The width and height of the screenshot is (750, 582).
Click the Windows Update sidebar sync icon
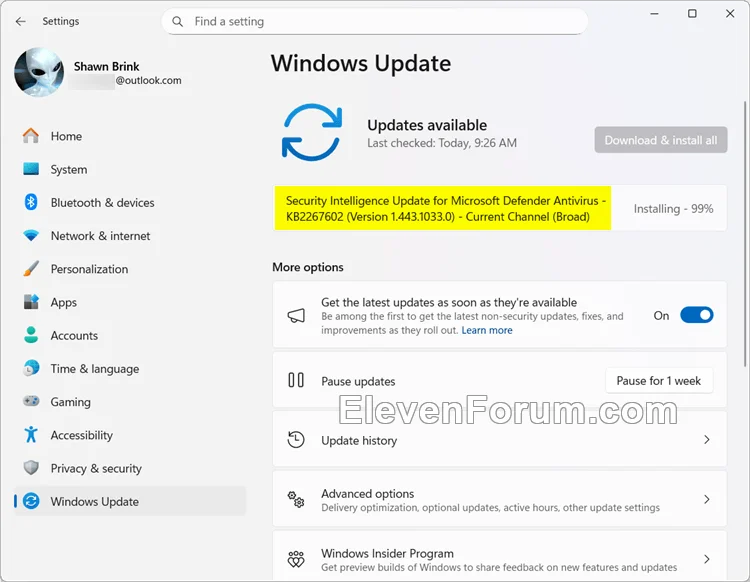(31, 501)
